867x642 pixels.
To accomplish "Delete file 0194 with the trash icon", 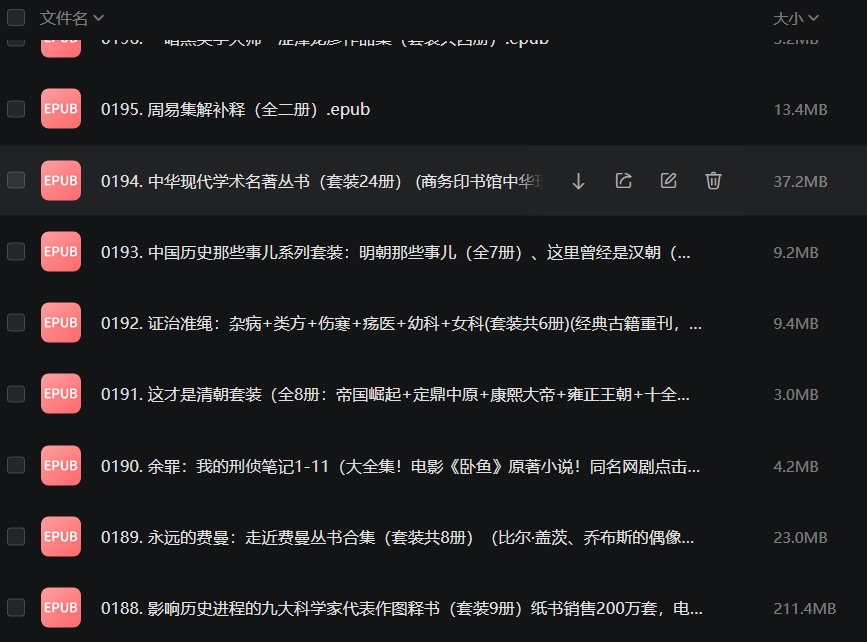I will click(x=713, y=181).
